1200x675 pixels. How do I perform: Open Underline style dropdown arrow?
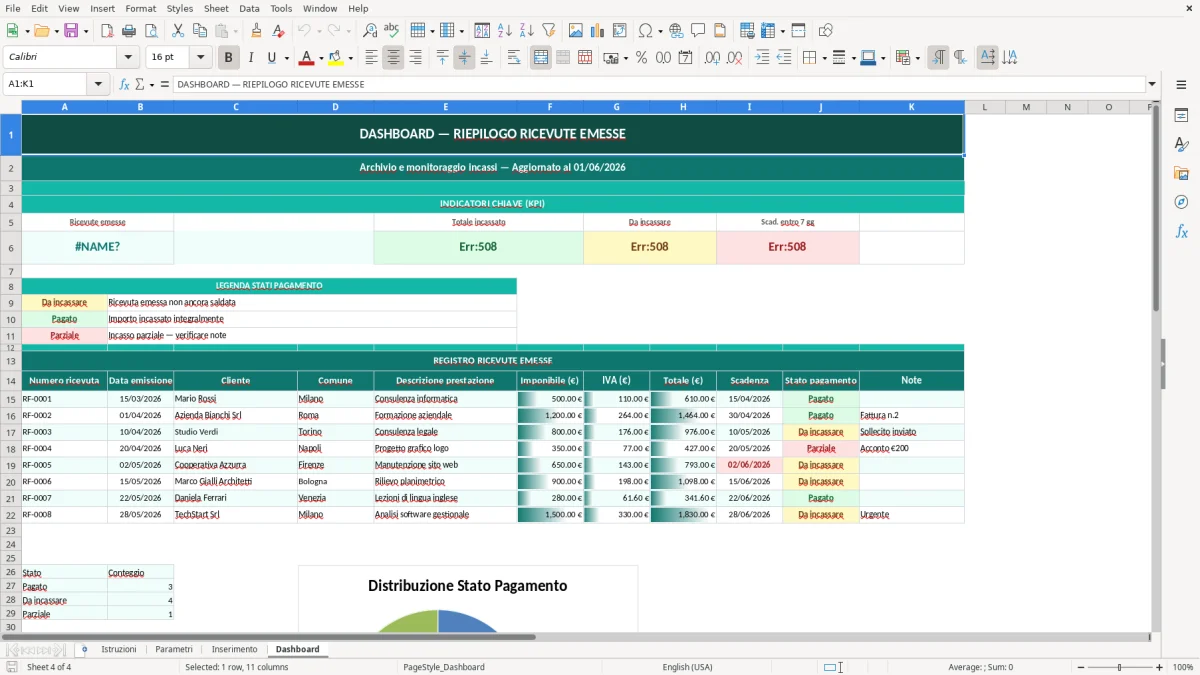tap(286, 58)
